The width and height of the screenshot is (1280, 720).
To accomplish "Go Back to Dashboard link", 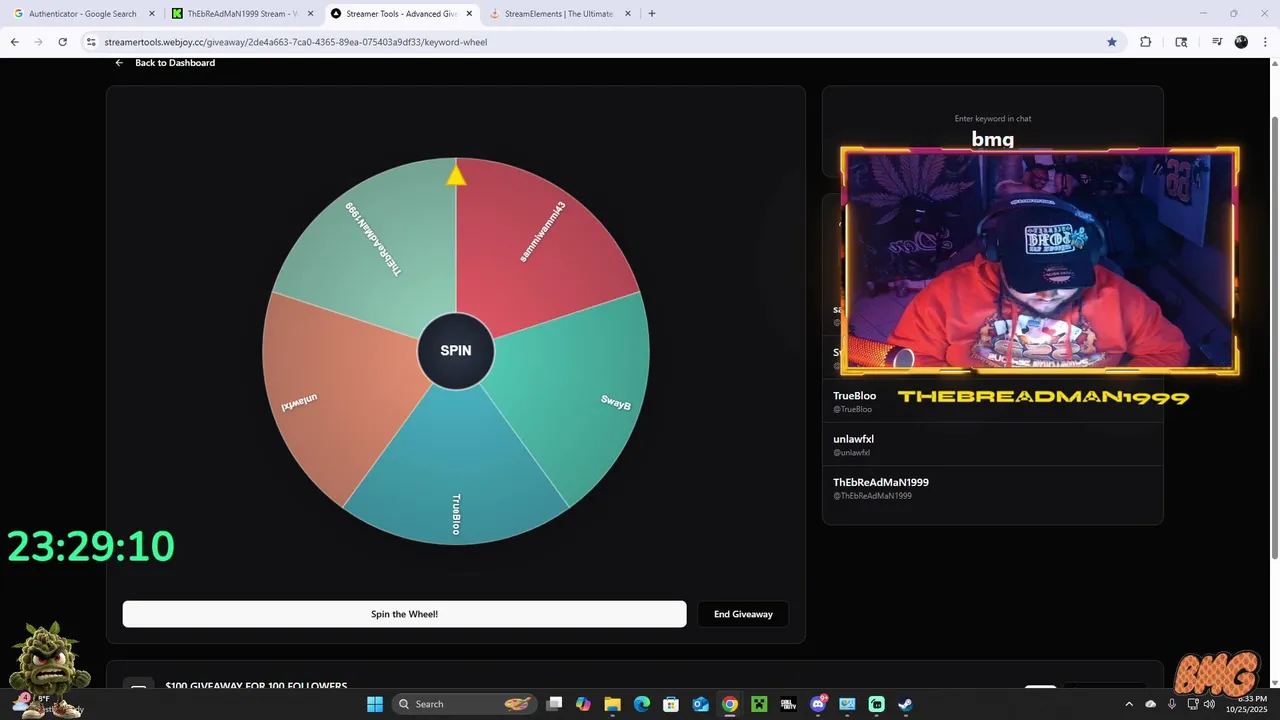I will (x=175, y=63).
